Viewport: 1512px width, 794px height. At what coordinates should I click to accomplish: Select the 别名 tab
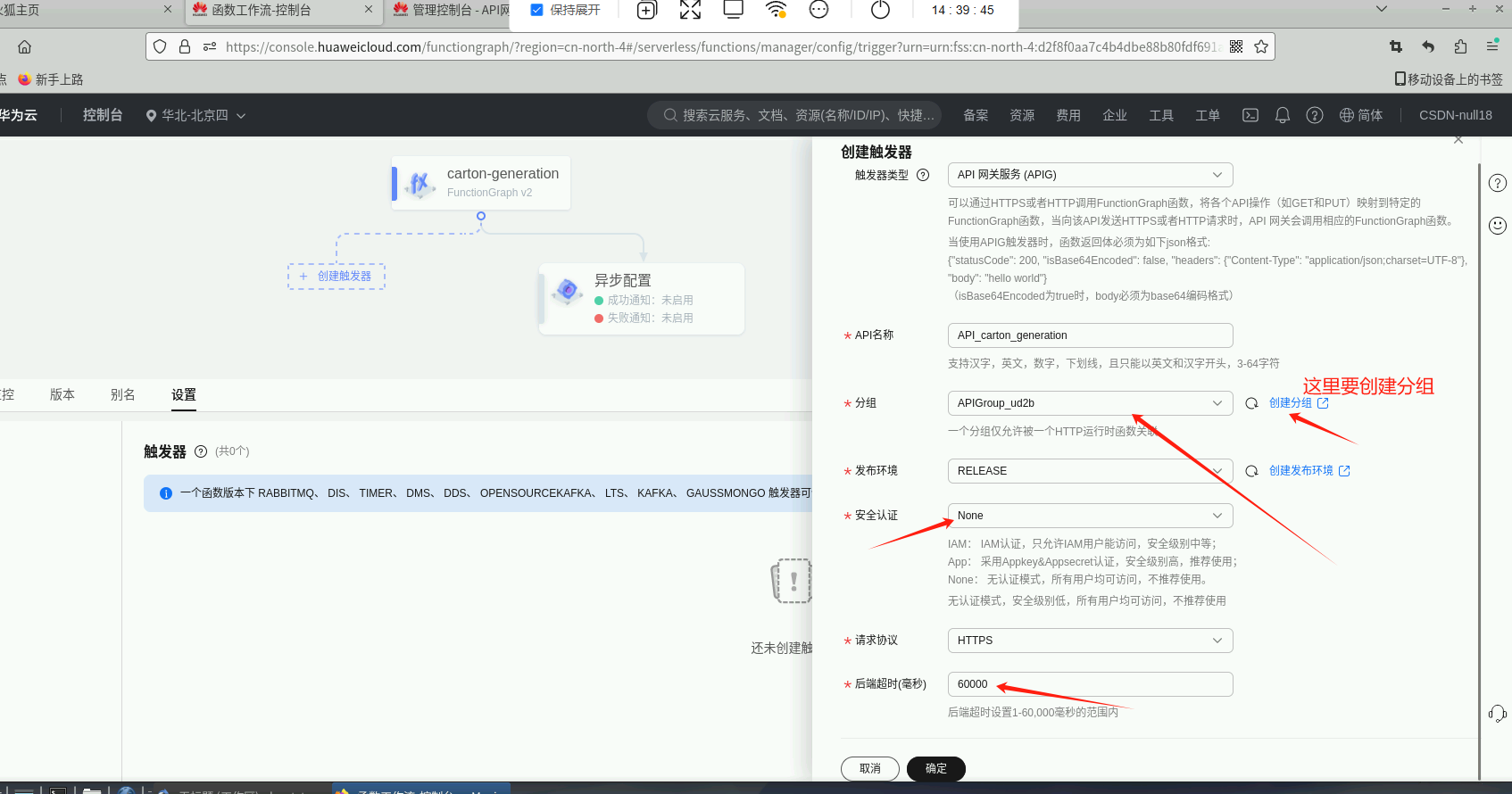pos(123,394)
